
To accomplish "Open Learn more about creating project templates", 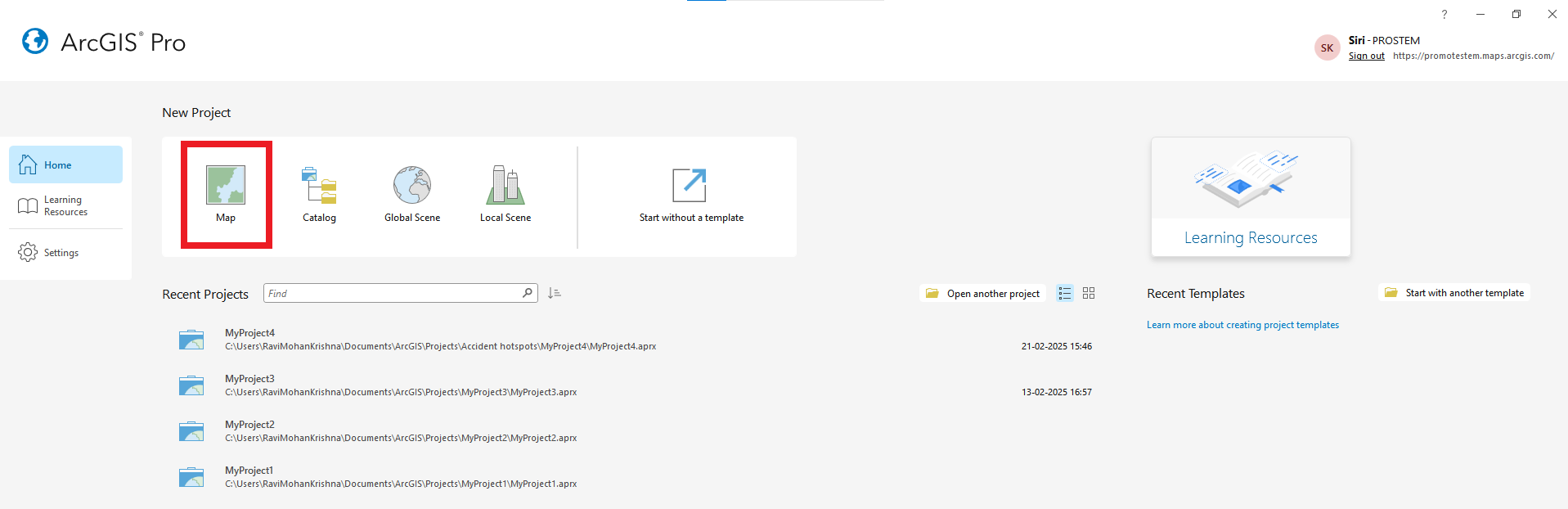I will 1242,325.
